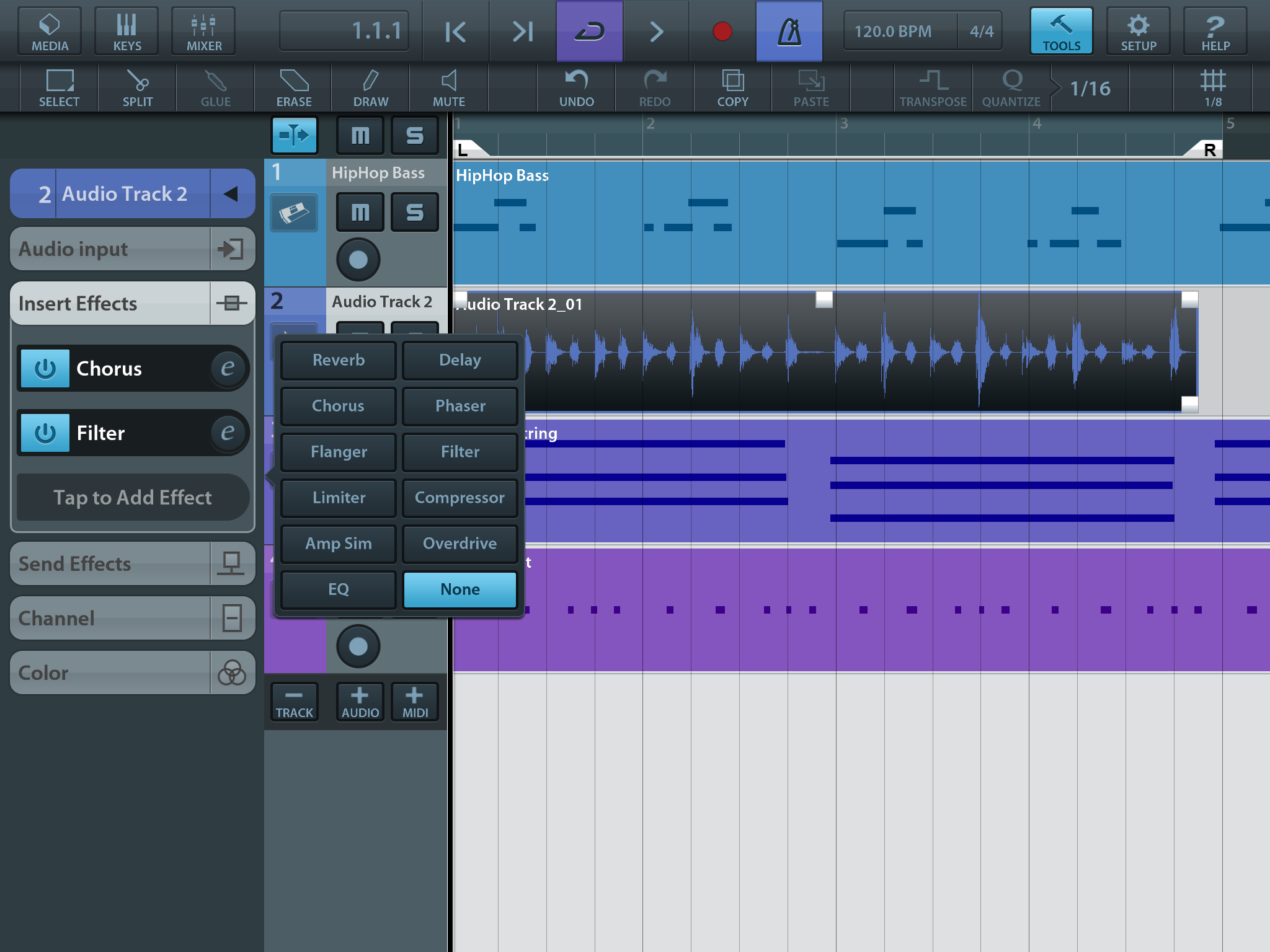
Task: Bypass the Chorus insert effect
Action: [x=45, y=368]
